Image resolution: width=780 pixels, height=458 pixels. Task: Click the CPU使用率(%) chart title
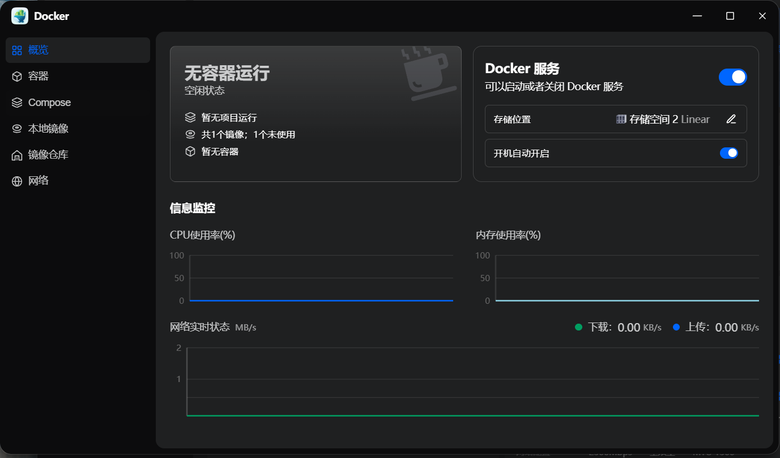pyautogui.click(x=202, y=235)
